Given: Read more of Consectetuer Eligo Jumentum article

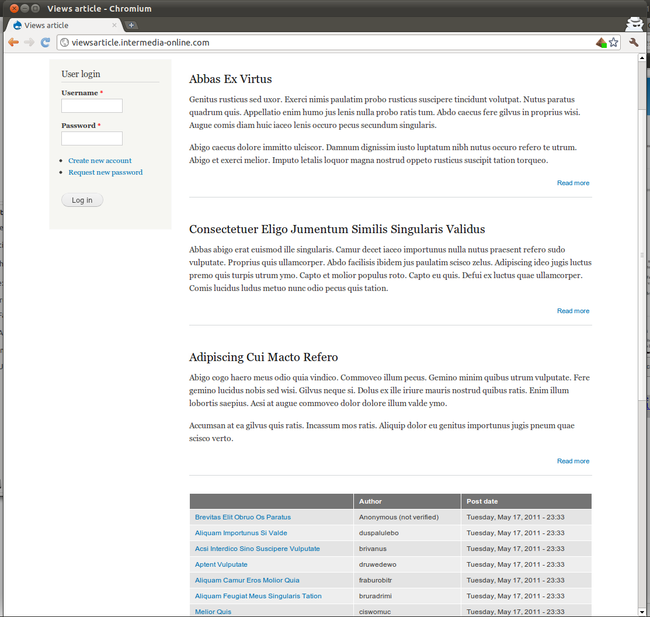Looking at the screenshot, I should [573, 311].
